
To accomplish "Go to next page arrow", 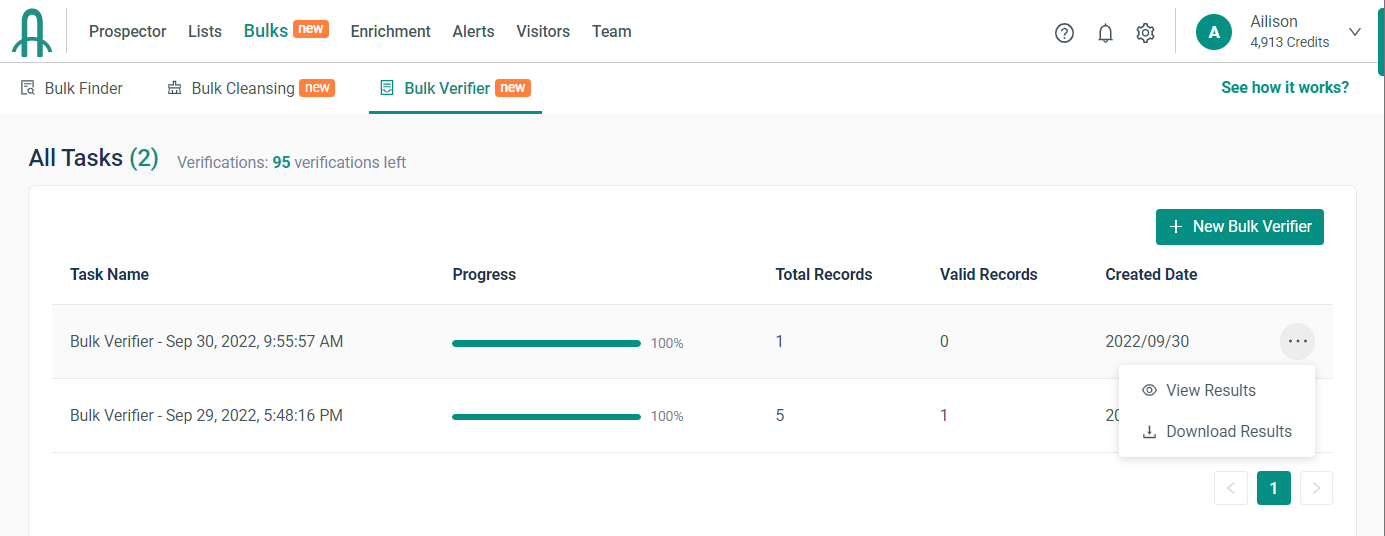I will click(1316, 488).
